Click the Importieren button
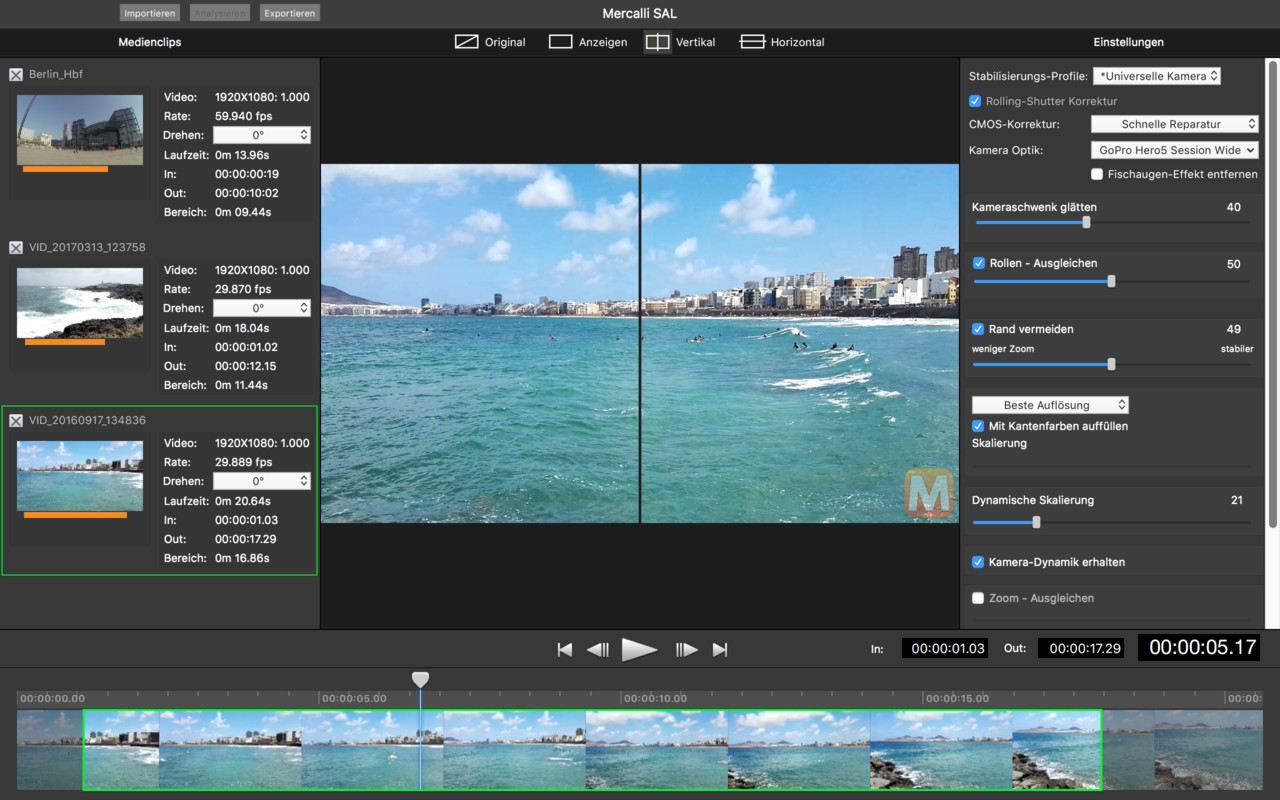The image size is (1280, 800). pyautogui.click(x=150, y=13)
